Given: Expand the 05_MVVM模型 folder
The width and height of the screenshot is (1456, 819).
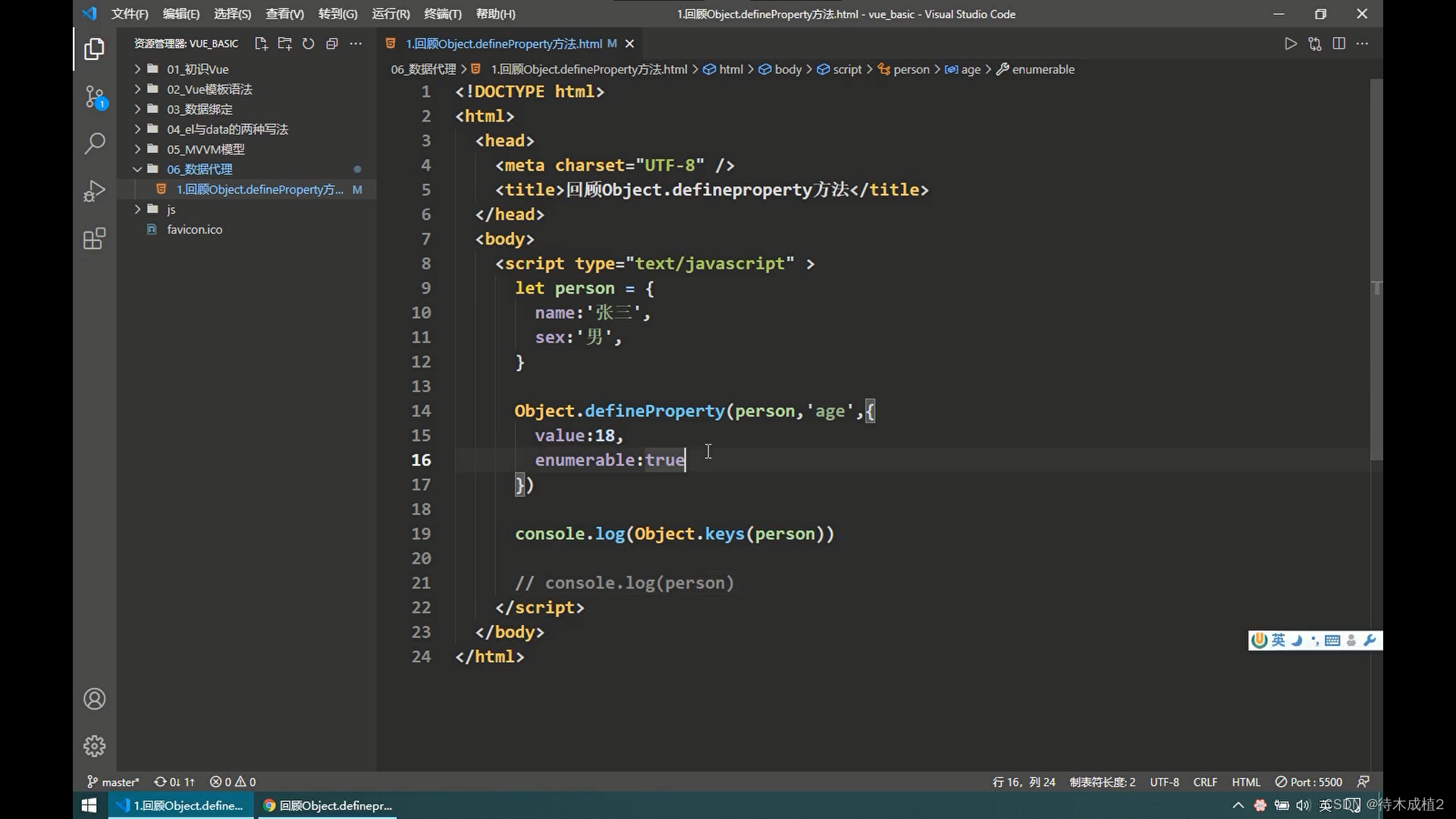Looking at the screenshot, I should pyautogui.click(x=246, y=149).
